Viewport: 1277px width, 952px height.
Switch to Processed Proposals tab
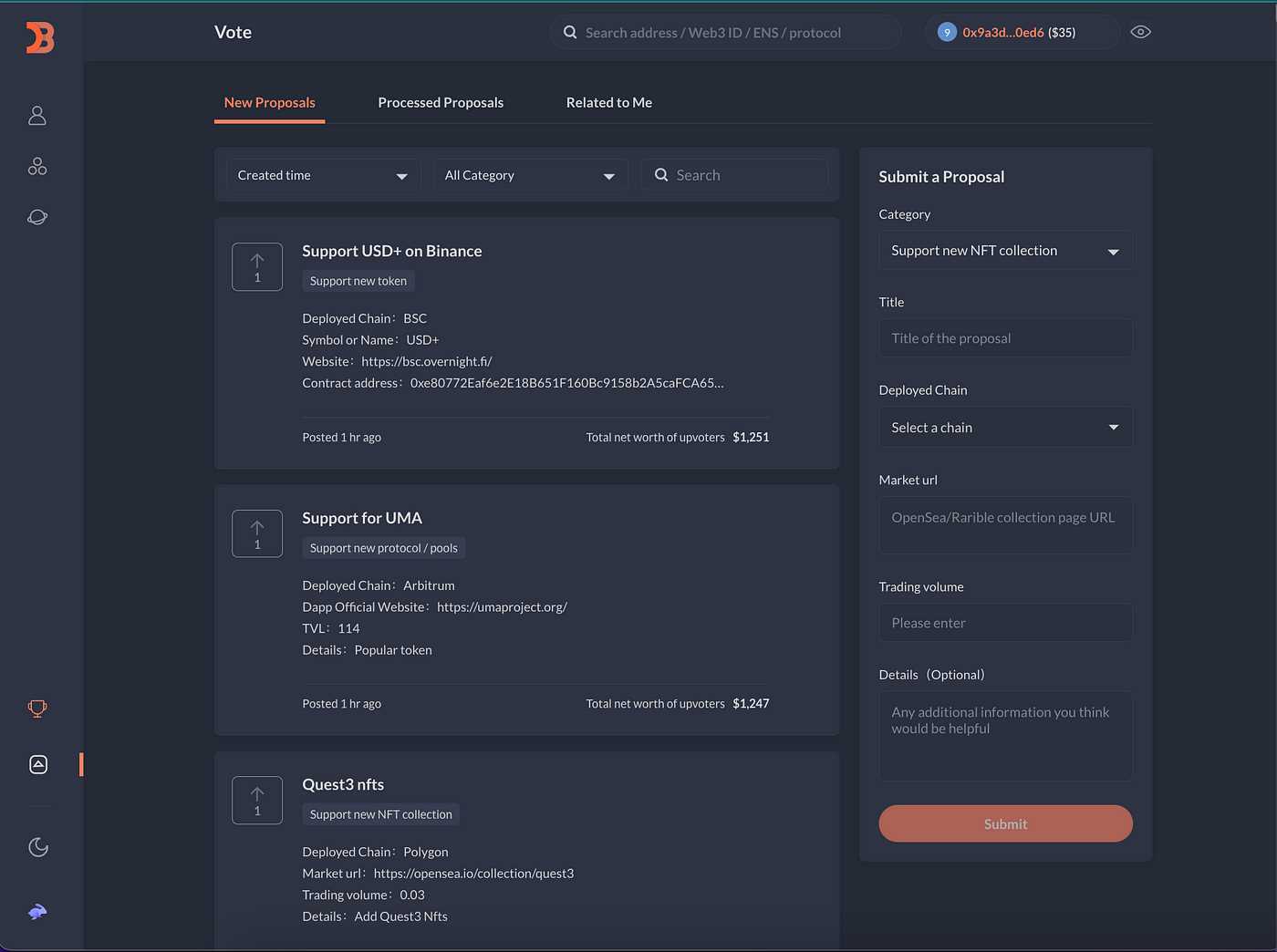[441, 102]
